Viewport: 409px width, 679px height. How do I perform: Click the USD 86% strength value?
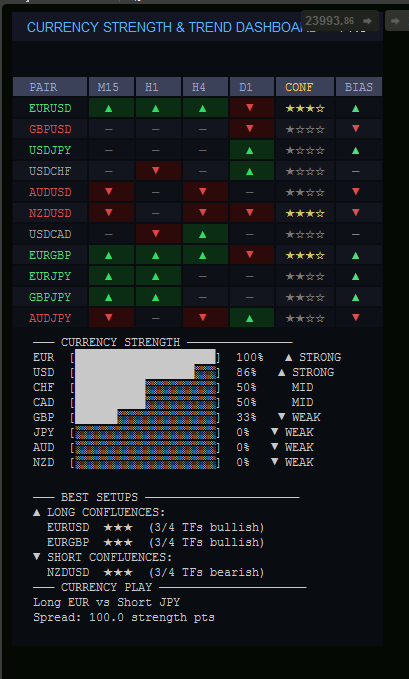pos(246,372)
